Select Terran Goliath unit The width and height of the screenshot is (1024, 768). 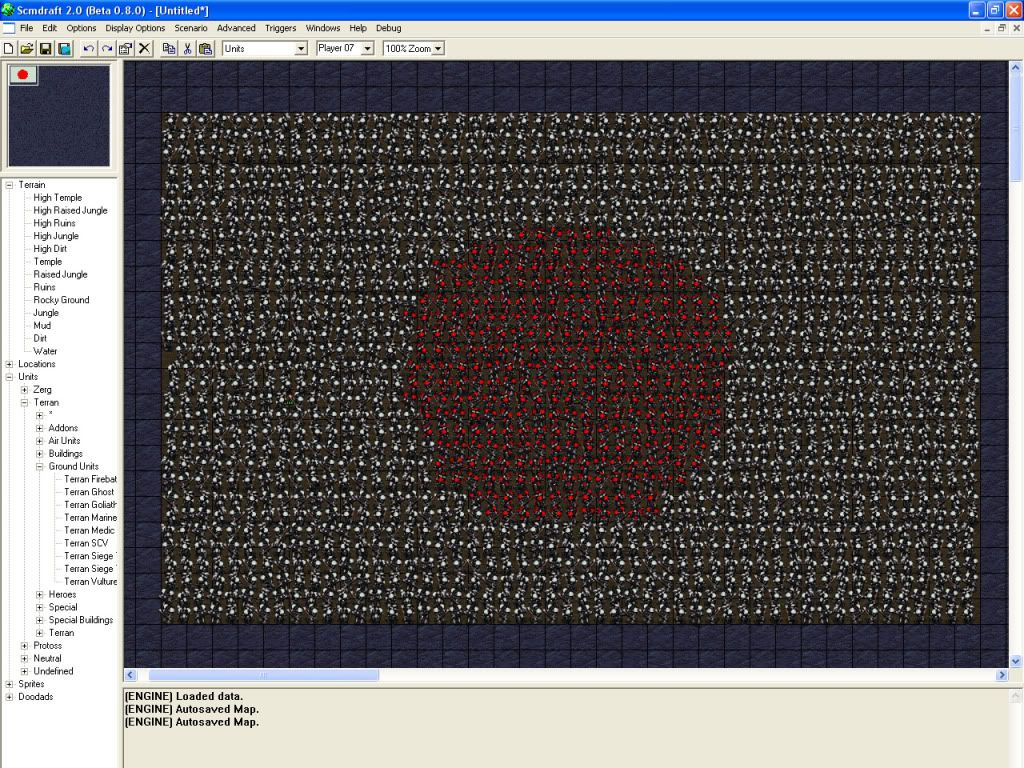[x=90, y=505]
